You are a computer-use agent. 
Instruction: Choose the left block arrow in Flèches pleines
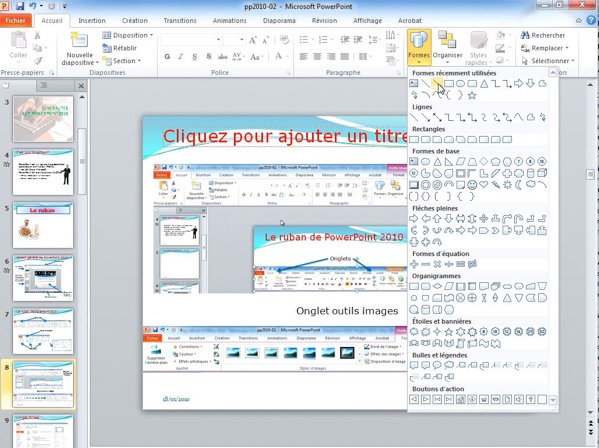[426, 219]
